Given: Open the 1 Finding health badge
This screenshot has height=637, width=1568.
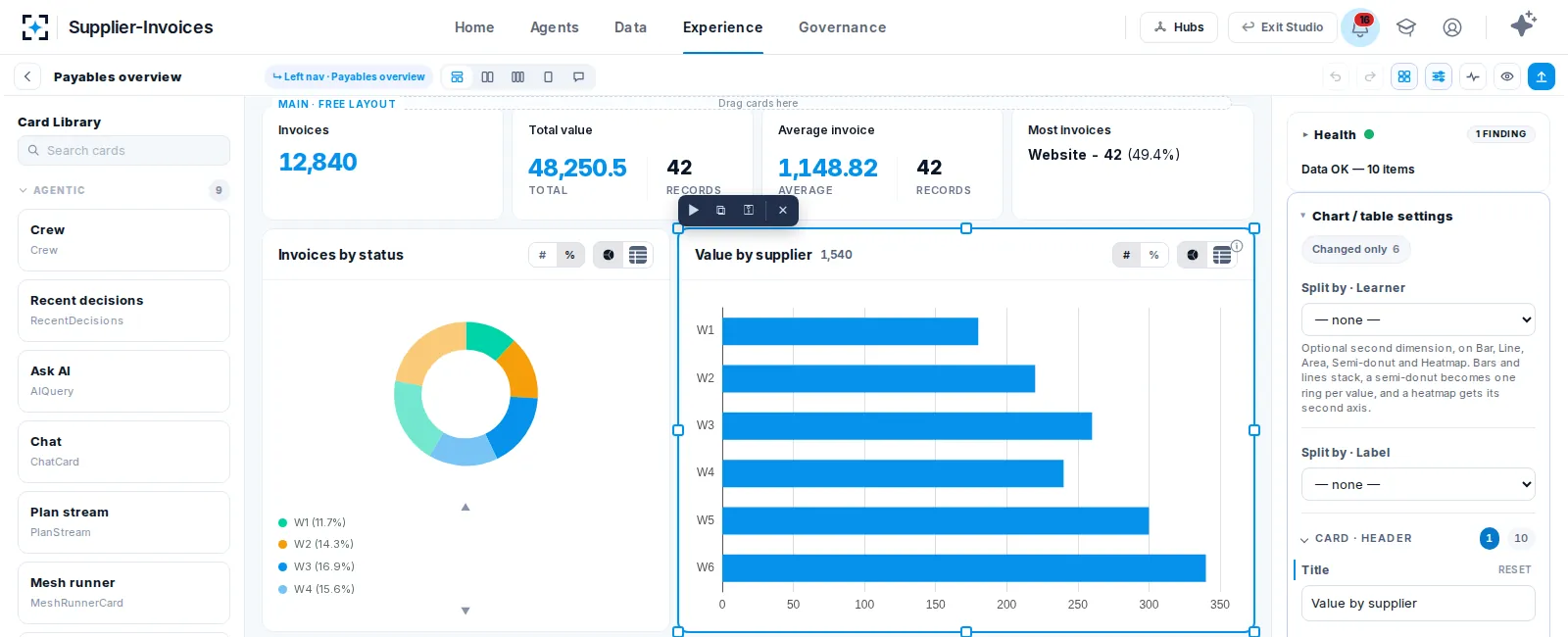Looking at the screenshot, I should click(1500, 134).
